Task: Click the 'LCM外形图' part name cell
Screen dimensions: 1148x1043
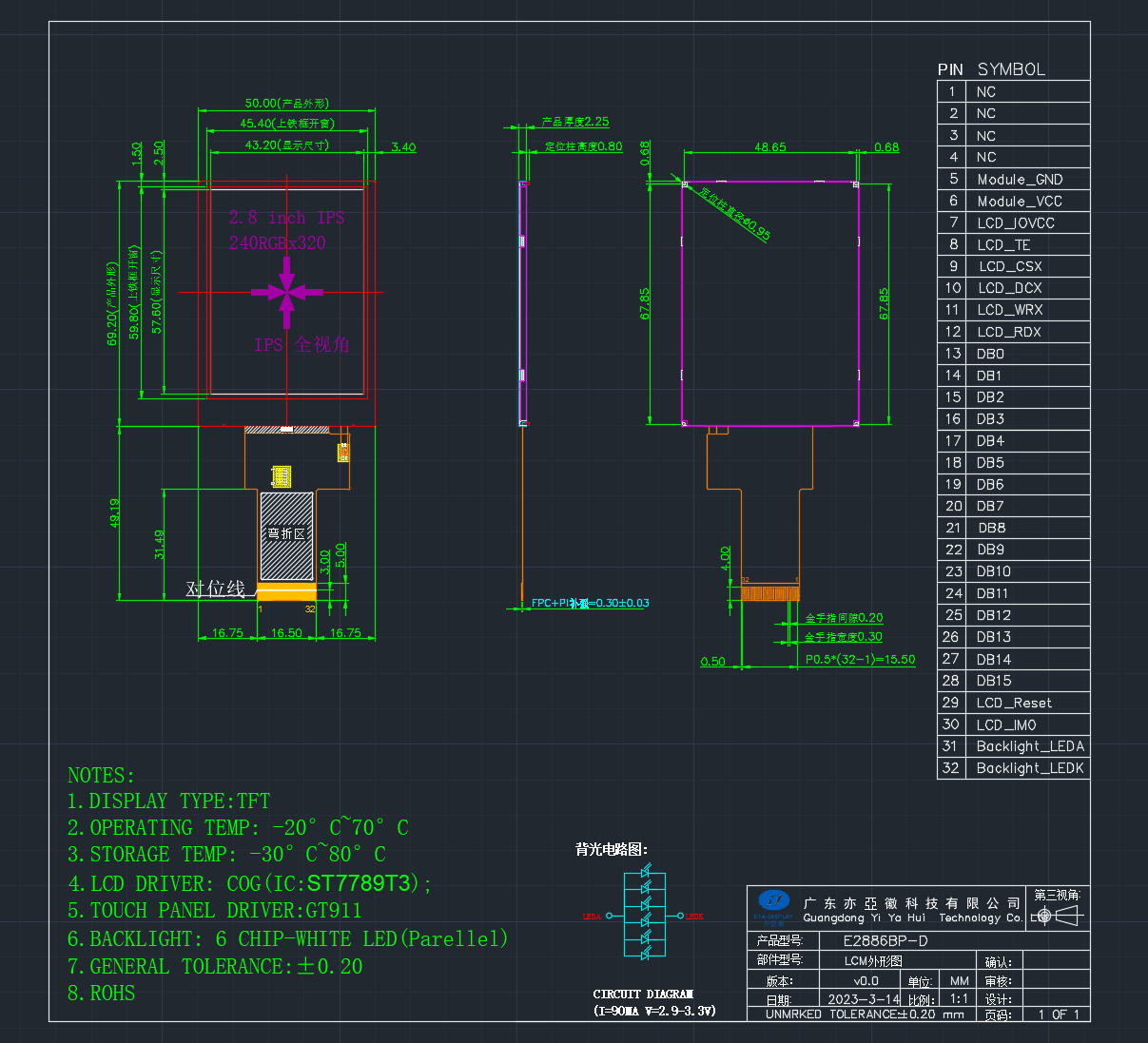Action: tap(873, 961)
